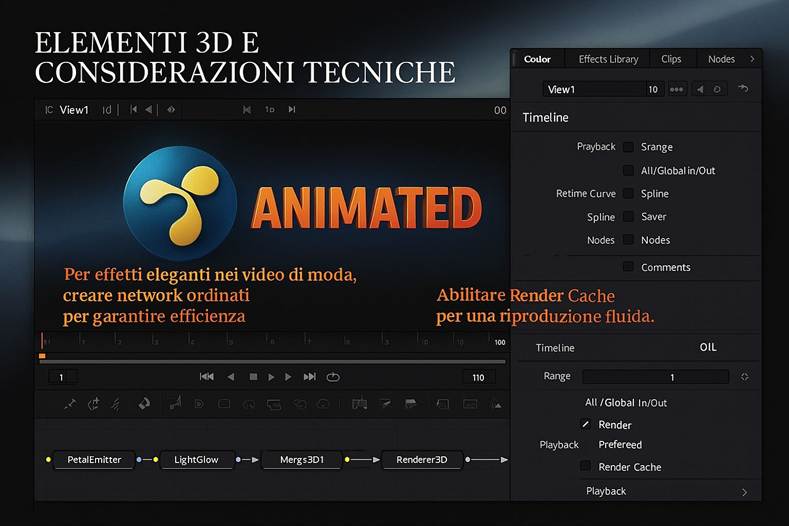Click the D-shaped mask tool icon
This screenshot has height=526, width=789.
coord(199,404)
